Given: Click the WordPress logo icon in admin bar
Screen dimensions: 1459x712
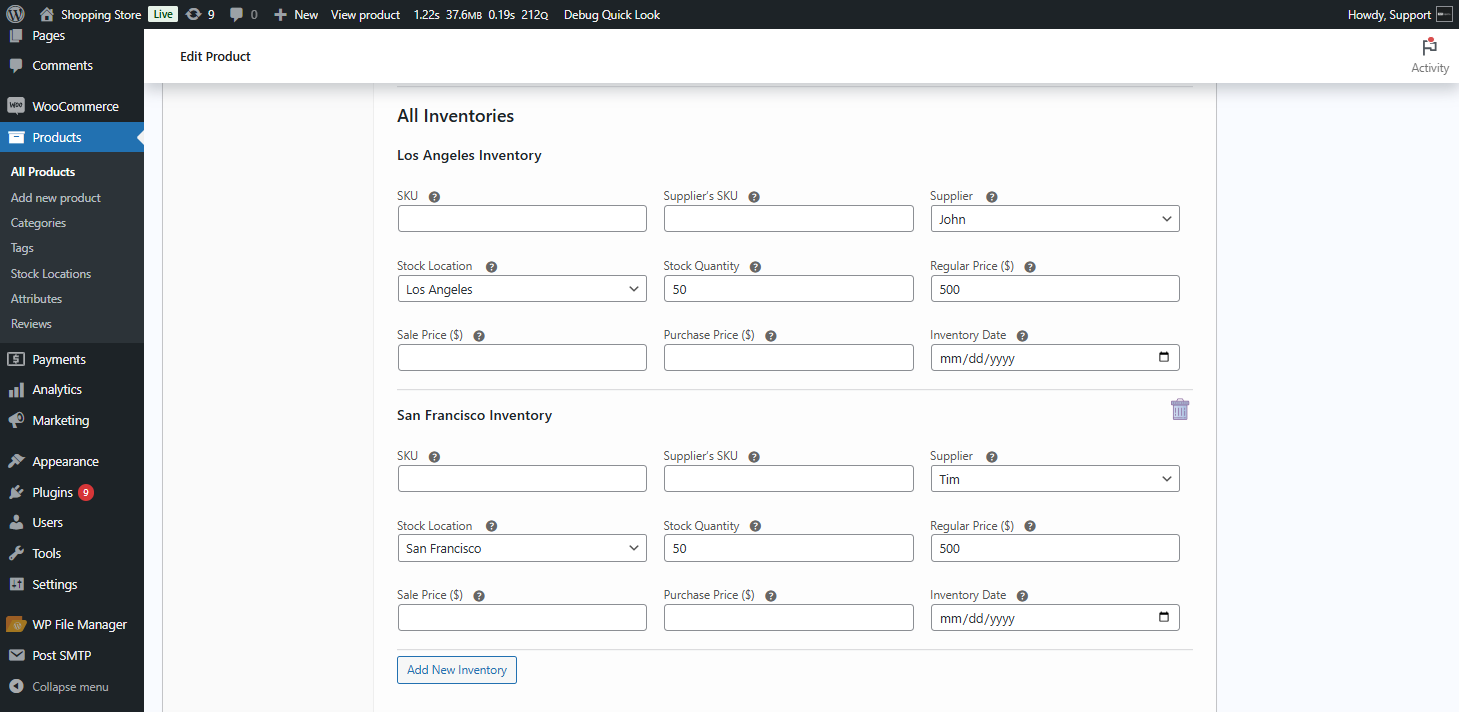Looking at the screenshot, I should [x=15, y=14].
